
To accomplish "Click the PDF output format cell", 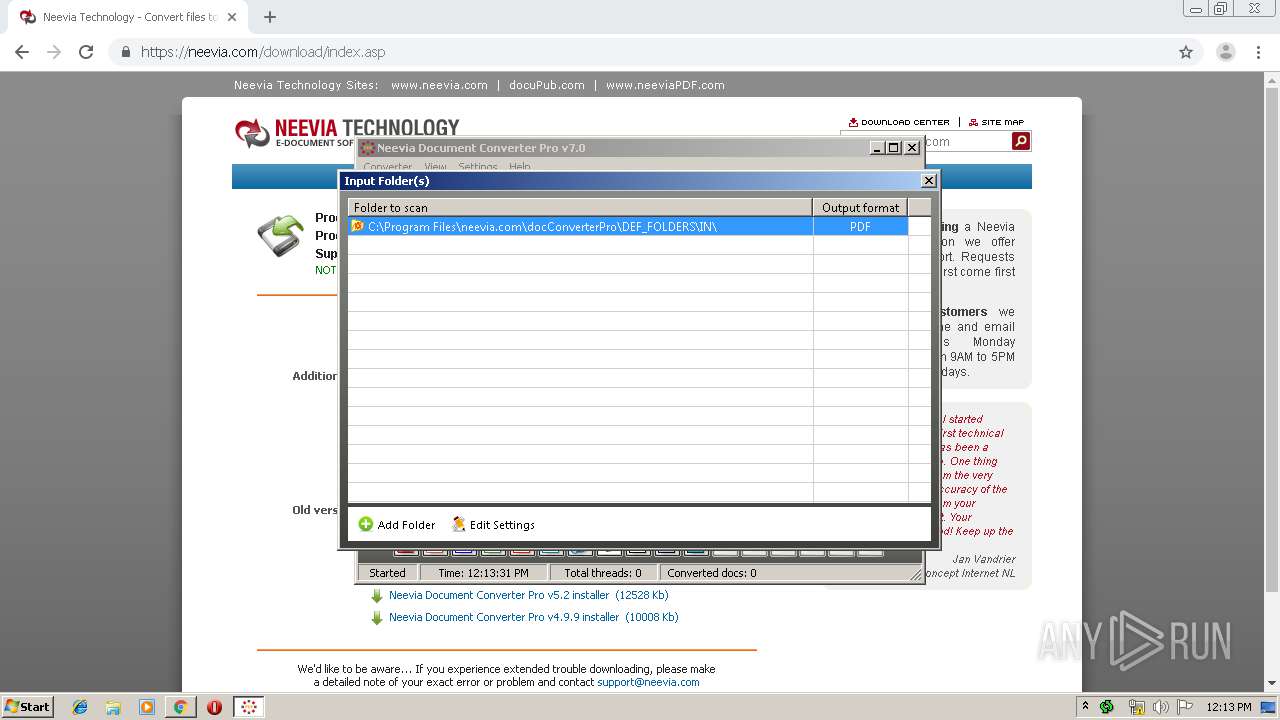I will click(860, 226).
